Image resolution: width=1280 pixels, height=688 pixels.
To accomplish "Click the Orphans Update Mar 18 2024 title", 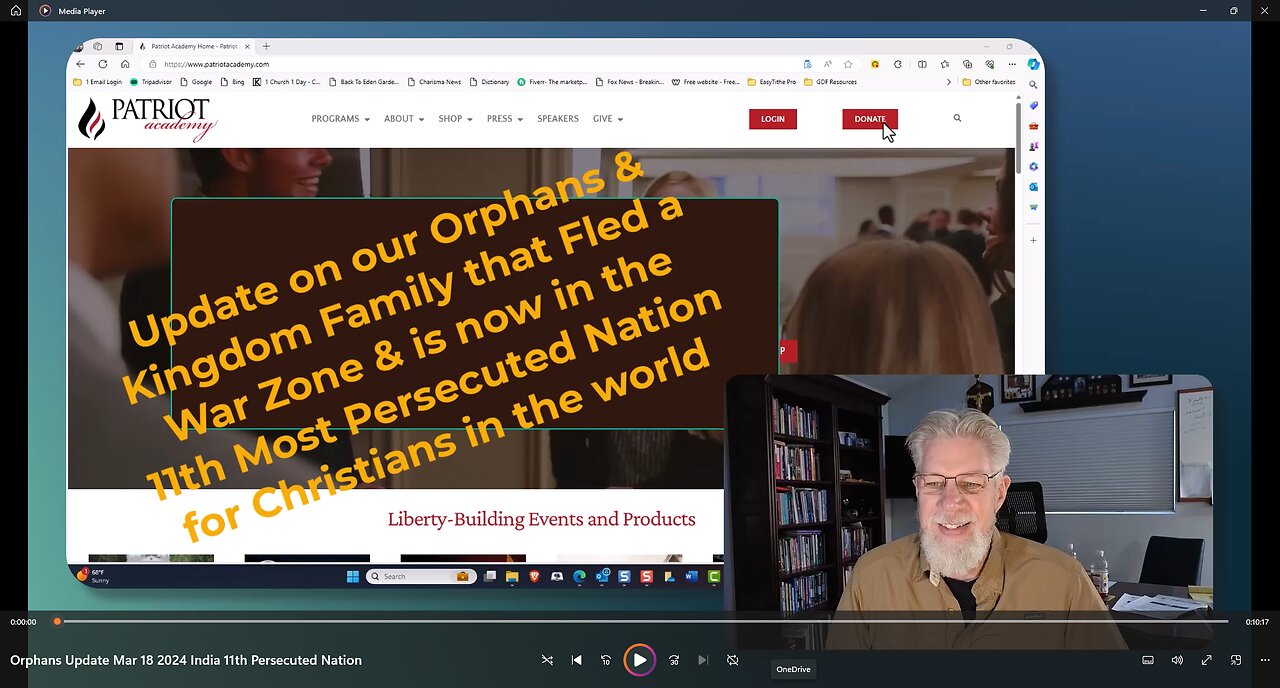I will click(186, 660).
